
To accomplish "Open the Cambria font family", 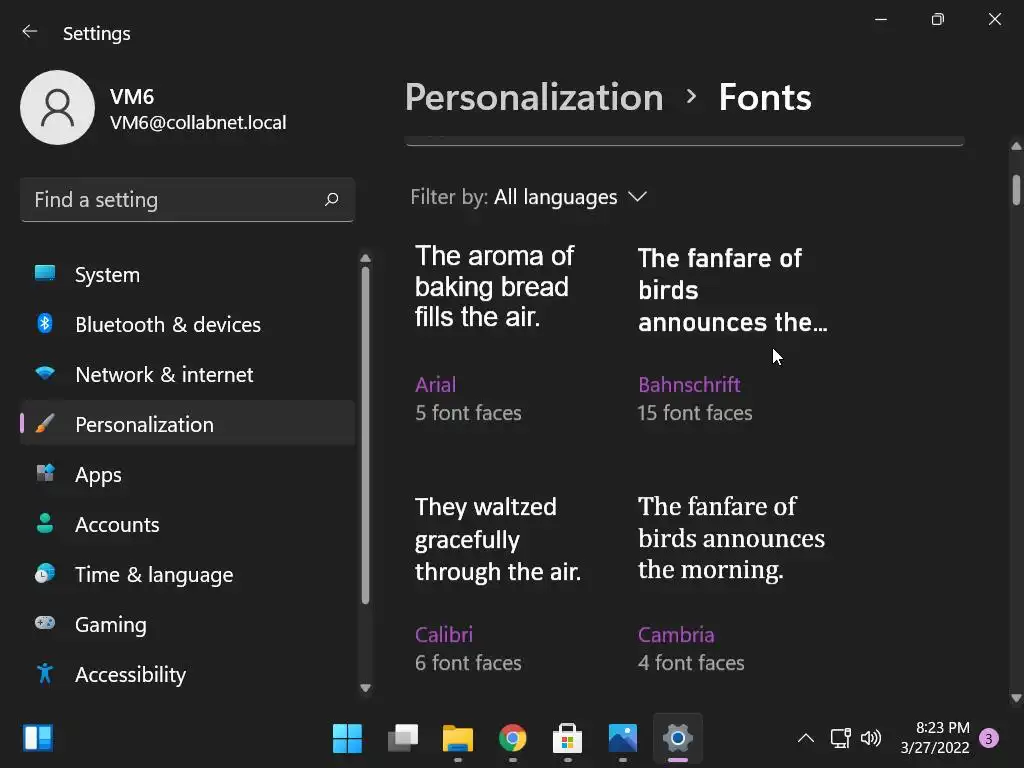I will pyautogui.click(x=676, y=634).
